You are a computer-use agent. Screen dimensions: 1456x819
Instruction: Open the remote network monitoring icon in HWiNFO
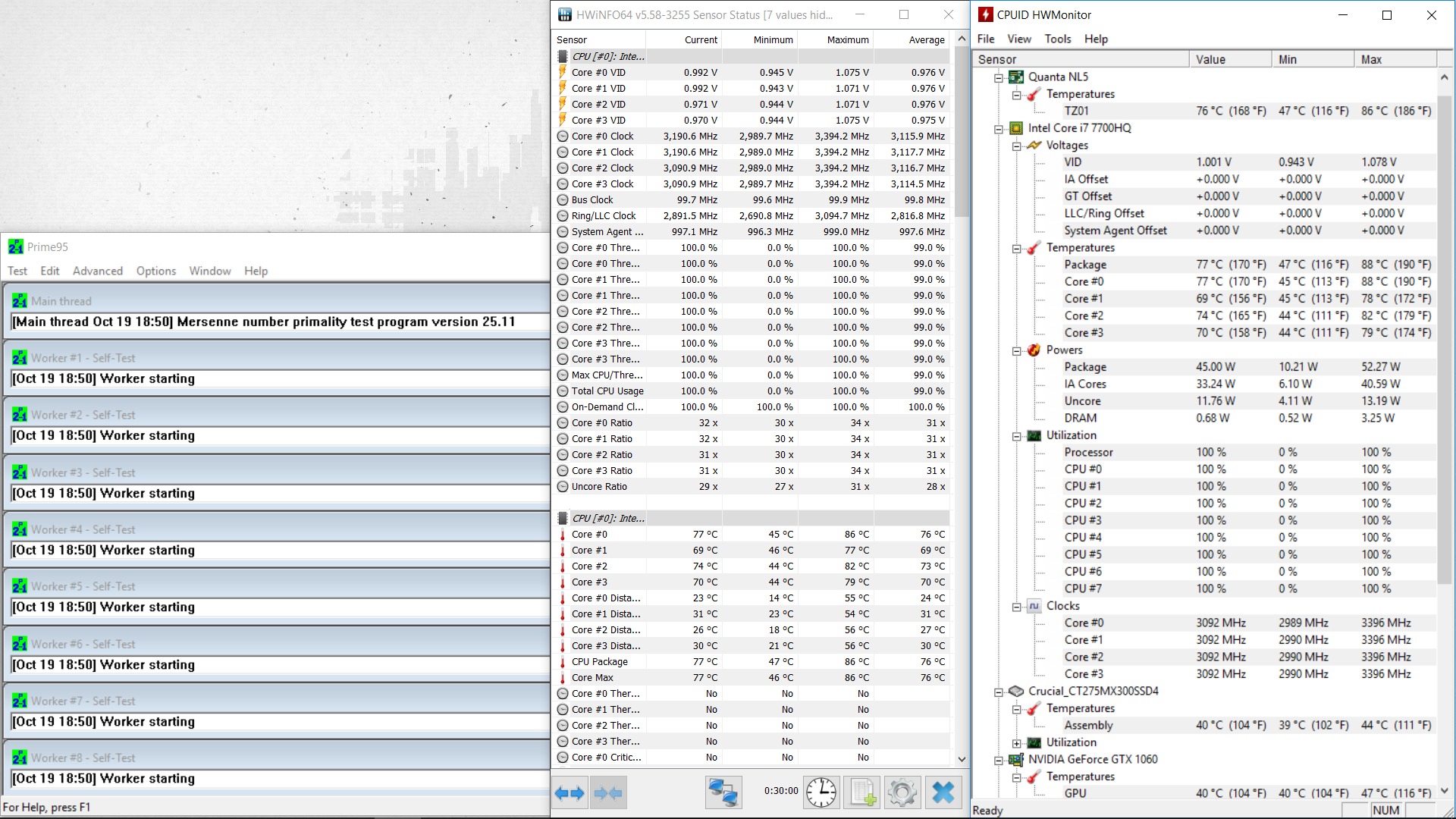point(723,793)
